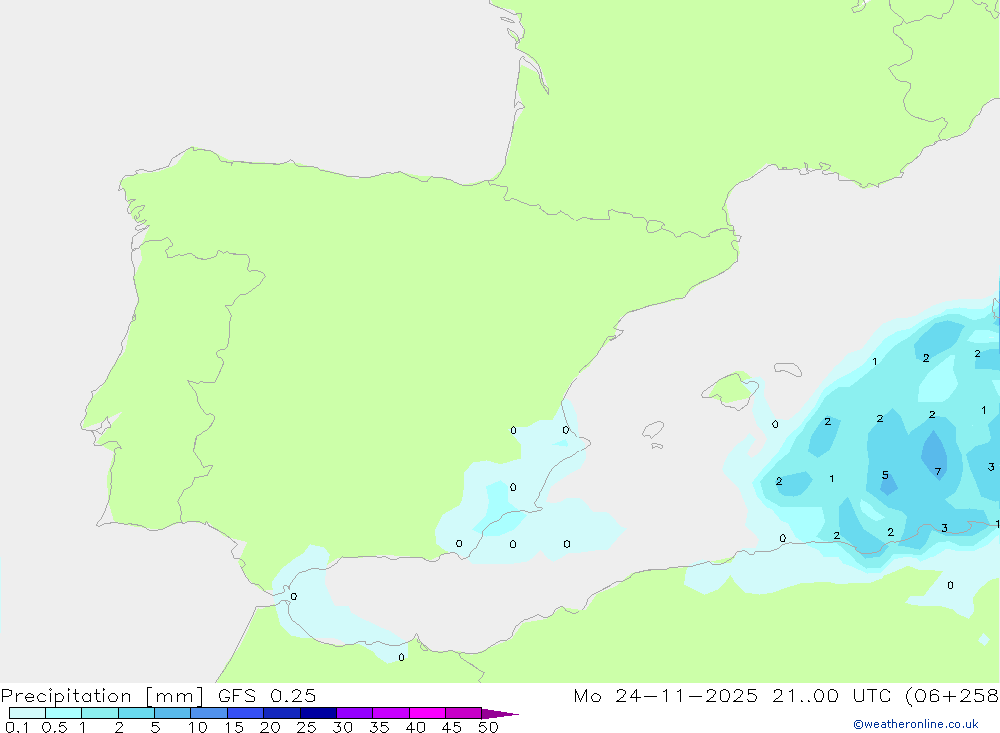Click the lightest cyan 0.1–0.5 legend swatch
Image resolution: width=1000 pixels, height=733 pixels.
[x=27, y=713]
